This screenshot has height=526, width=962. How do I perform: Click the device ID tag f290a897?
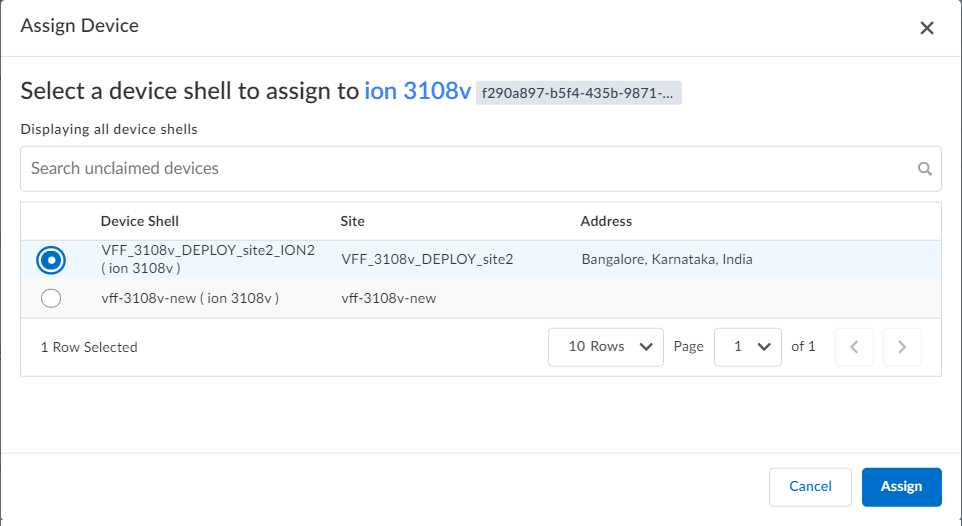coord(579,93)
